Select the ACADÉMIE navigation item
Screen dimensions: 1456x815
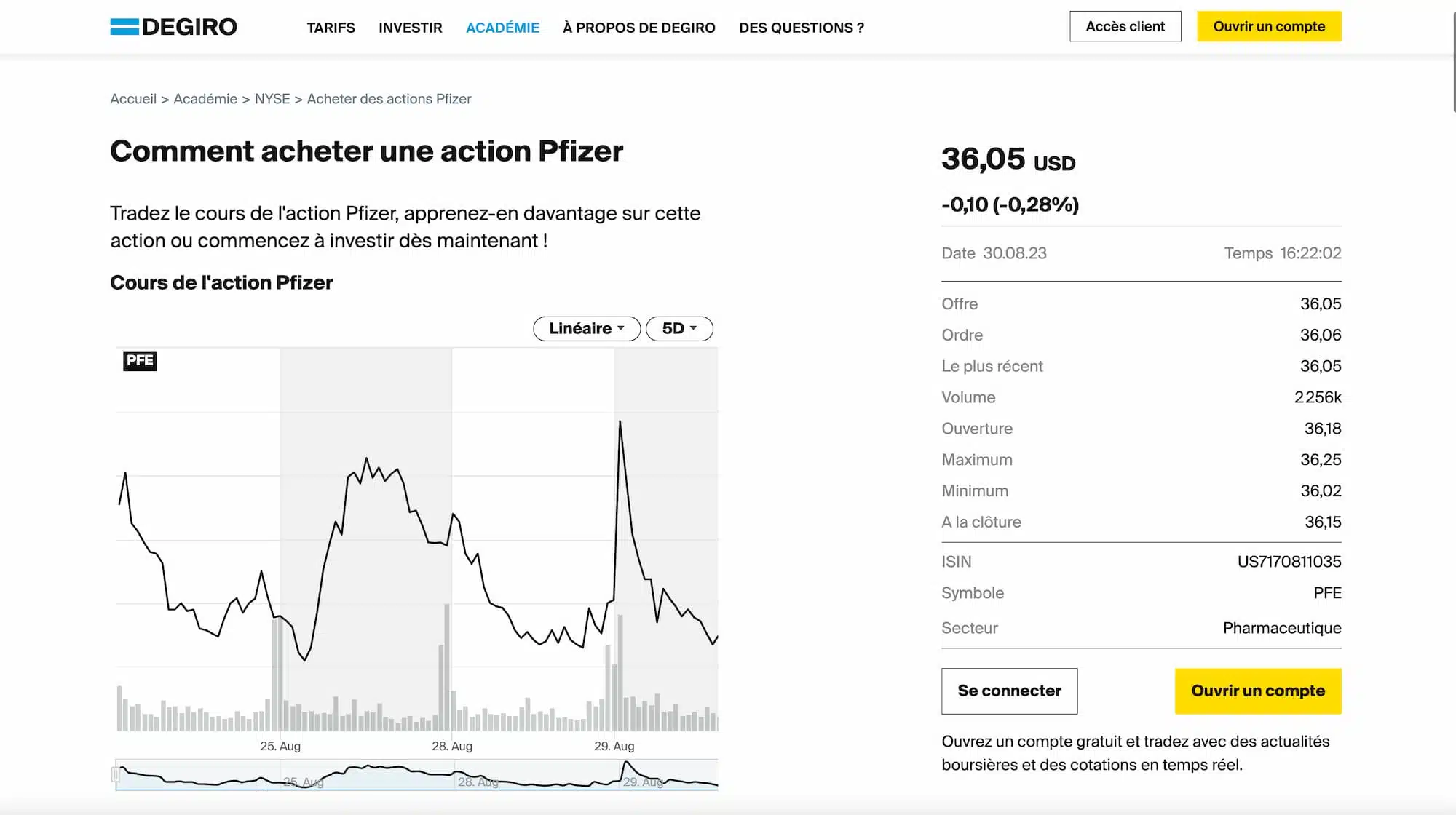[502, 28]
